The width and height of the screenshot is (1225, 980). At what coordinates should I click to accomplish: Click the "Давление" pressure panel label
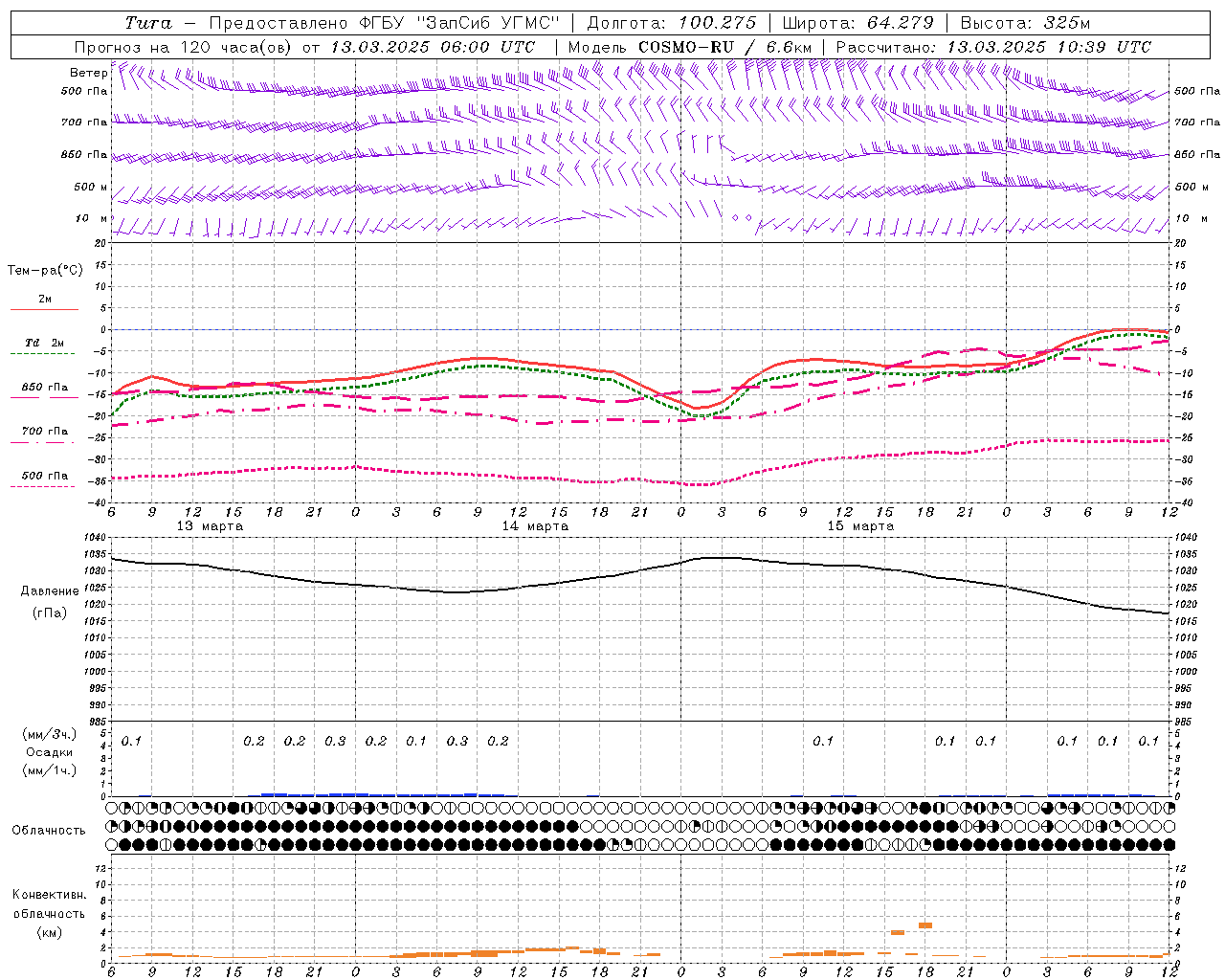pos(50,591)
